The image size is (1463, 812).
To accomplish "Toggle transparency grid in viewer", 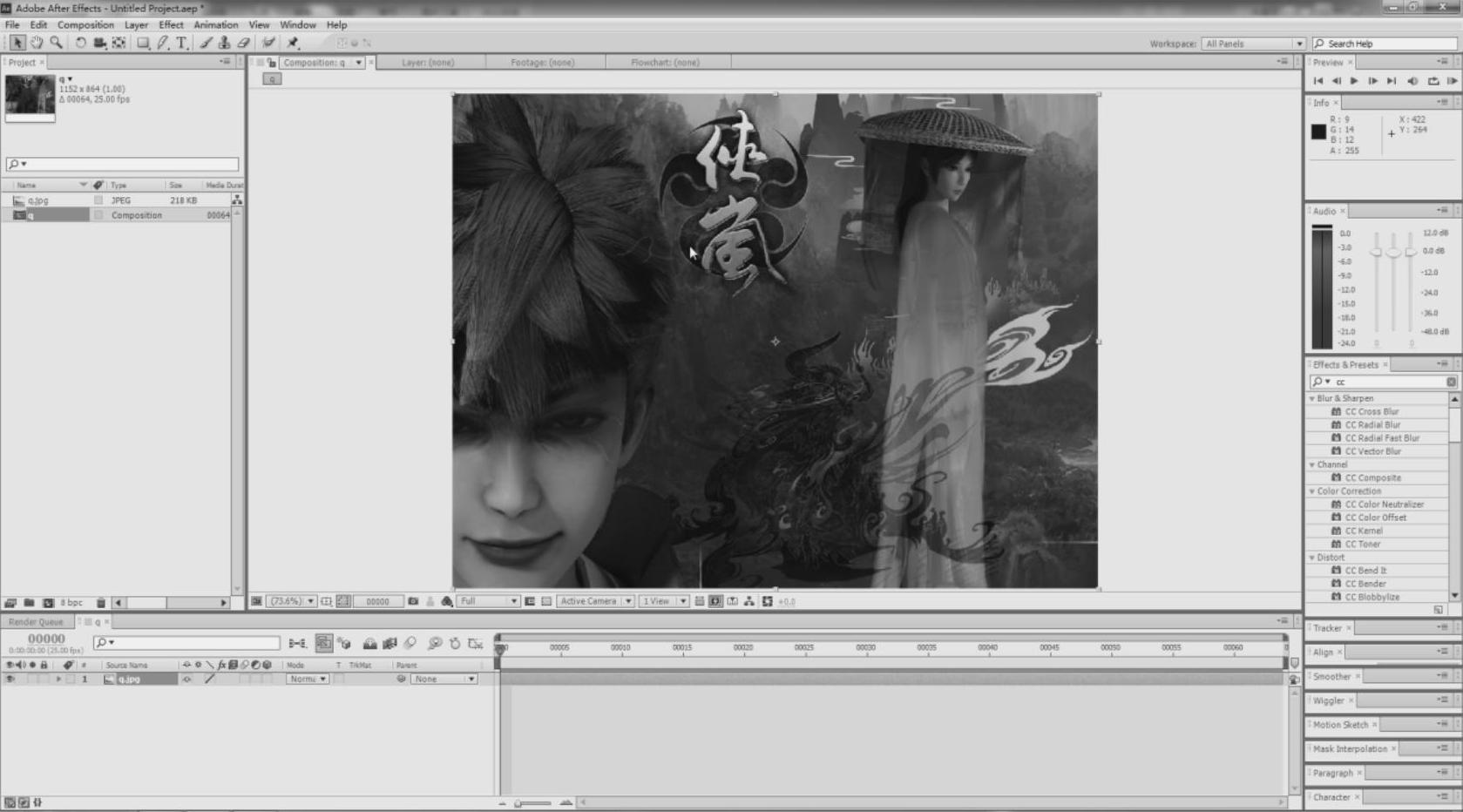I will [546, 601].
